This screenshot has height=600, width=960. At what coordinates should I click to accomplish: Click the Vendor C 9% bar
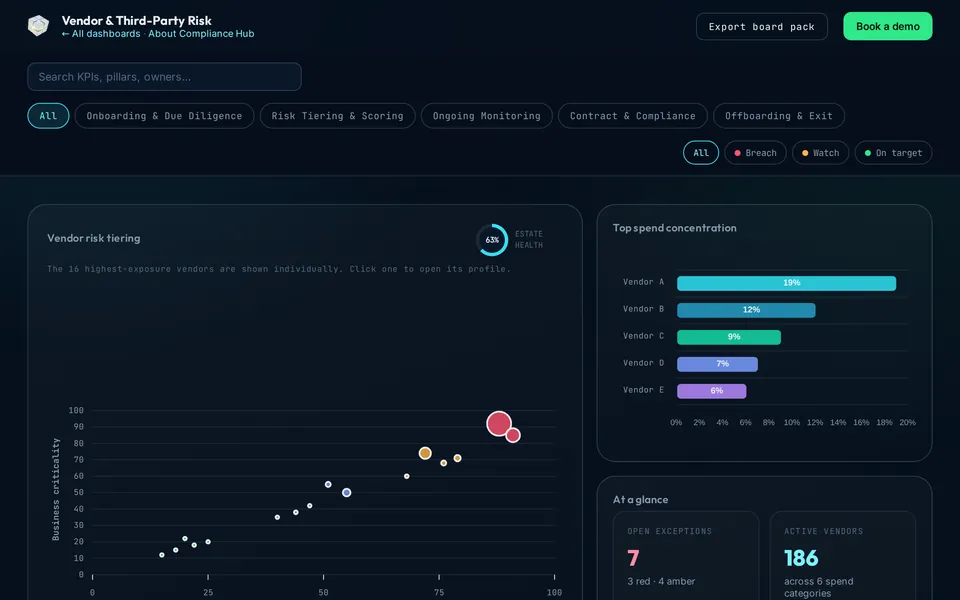pos(729,337)
